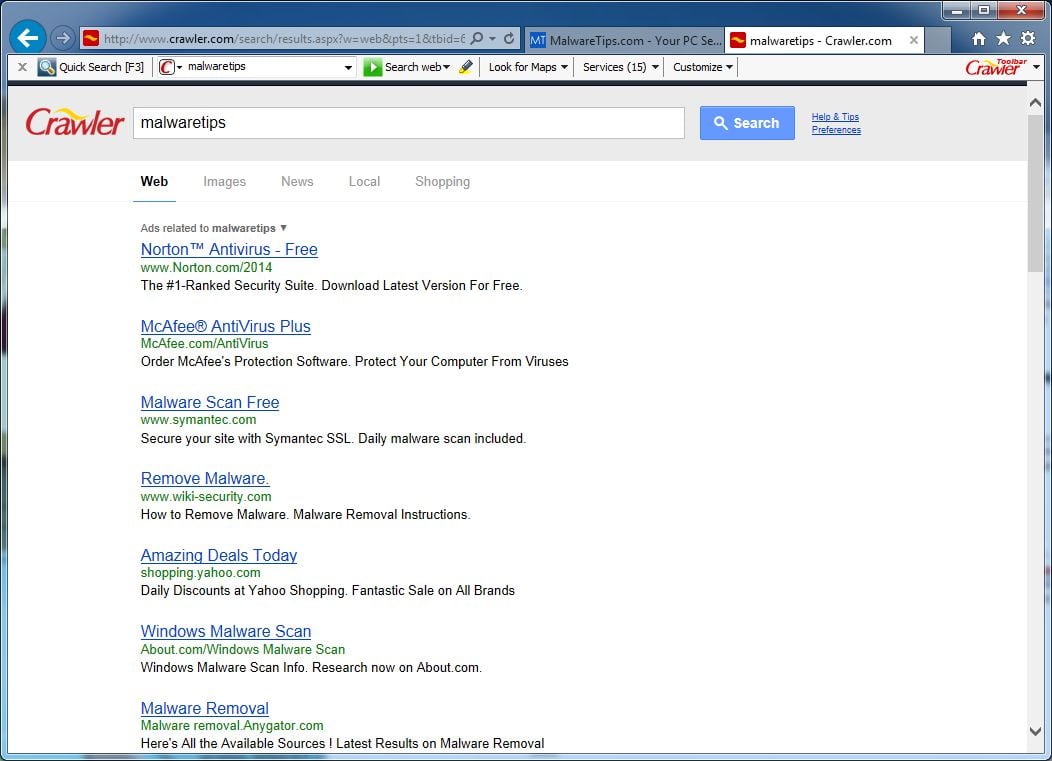Click the Crawler favicon in address bar

coord(91,38)
